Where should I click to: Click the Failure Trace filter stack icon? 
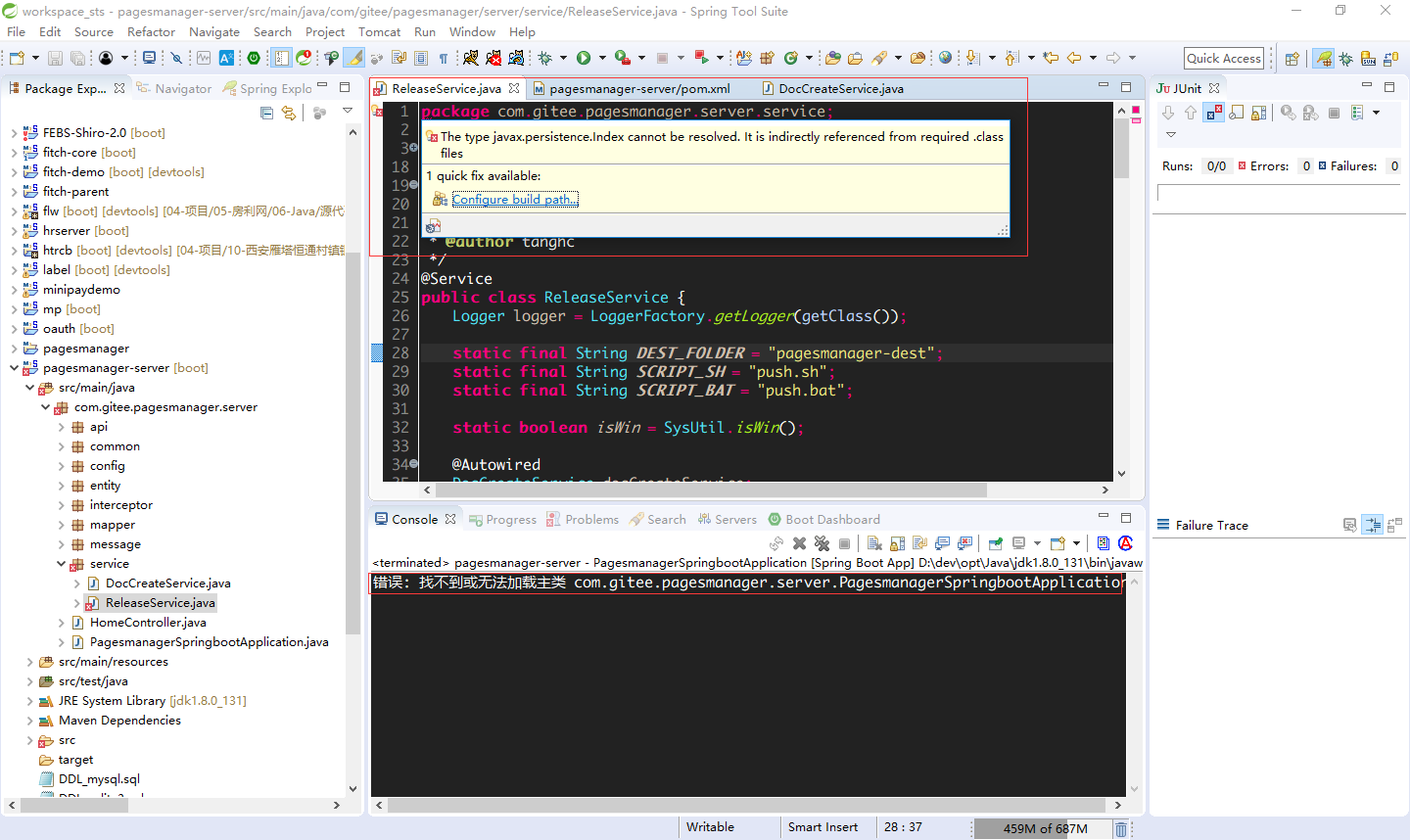(1372, 526)
